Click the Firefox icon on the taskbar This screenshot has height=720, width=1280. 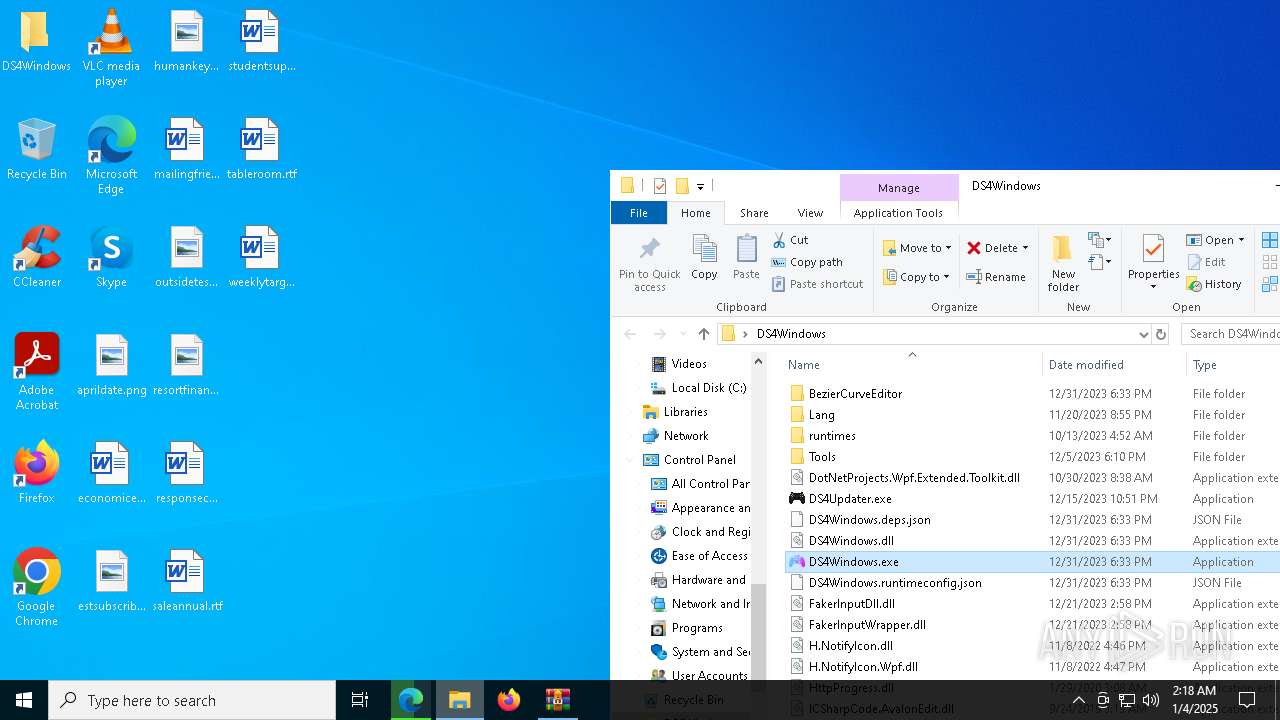coord(509,700)
